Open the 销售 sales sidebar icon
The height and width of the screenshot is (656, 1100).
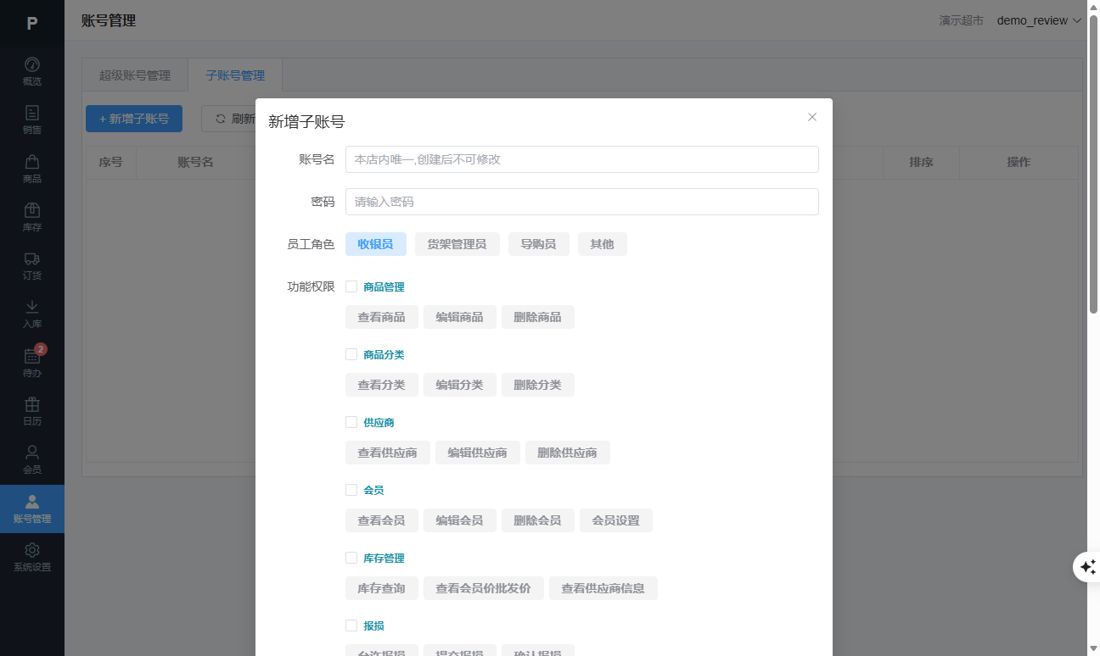[32, 119]
